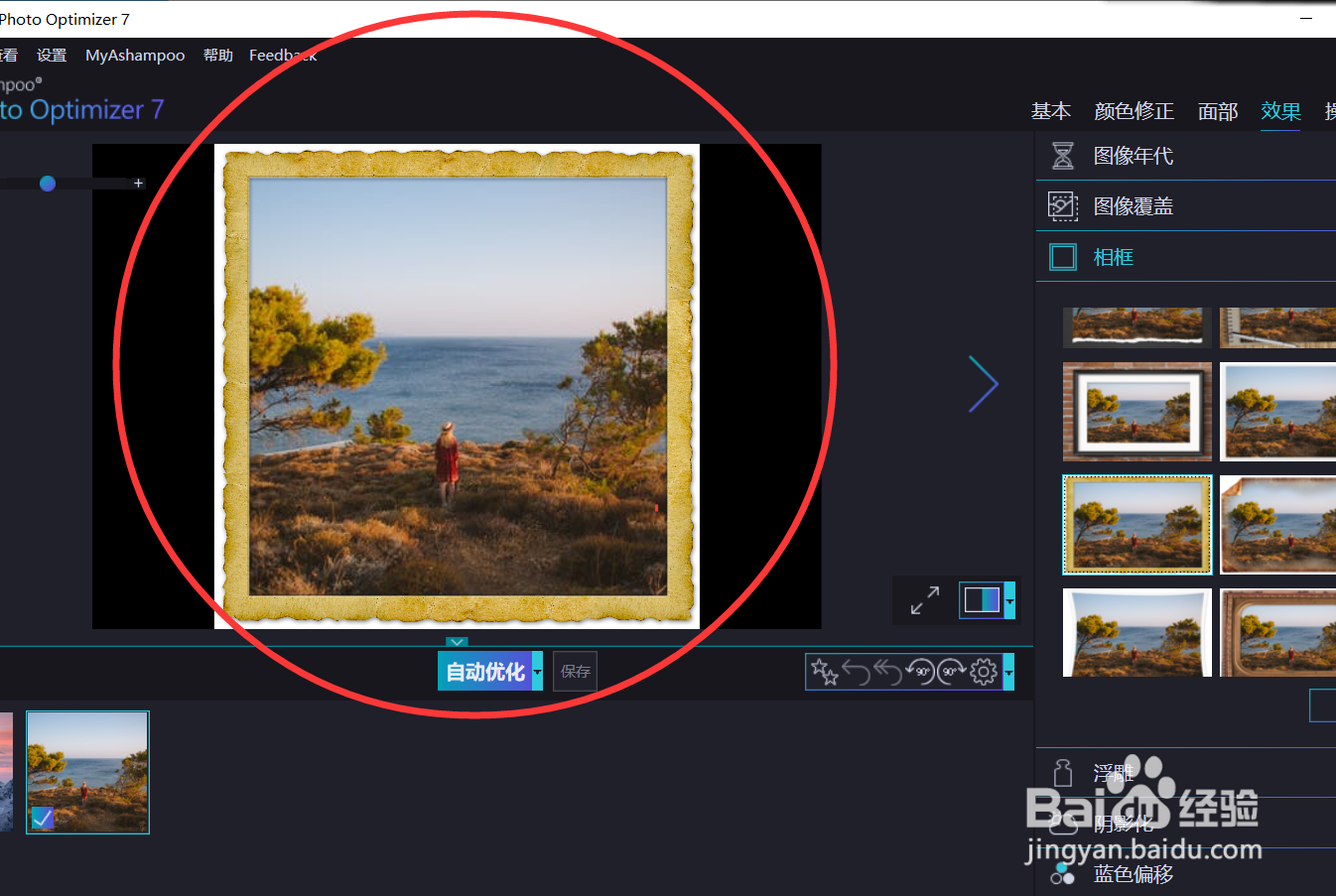Screen dimensions: 1336x896
Task: Switch to the 颜色修正 tab
Action: (1135, 111)
